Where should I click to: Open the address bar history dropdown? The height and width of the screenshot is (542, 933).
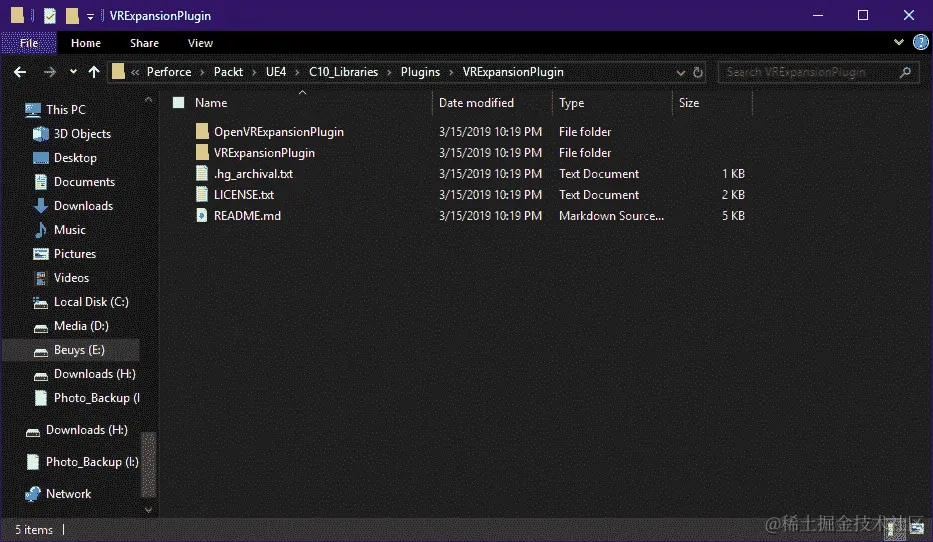click(680, 73)
